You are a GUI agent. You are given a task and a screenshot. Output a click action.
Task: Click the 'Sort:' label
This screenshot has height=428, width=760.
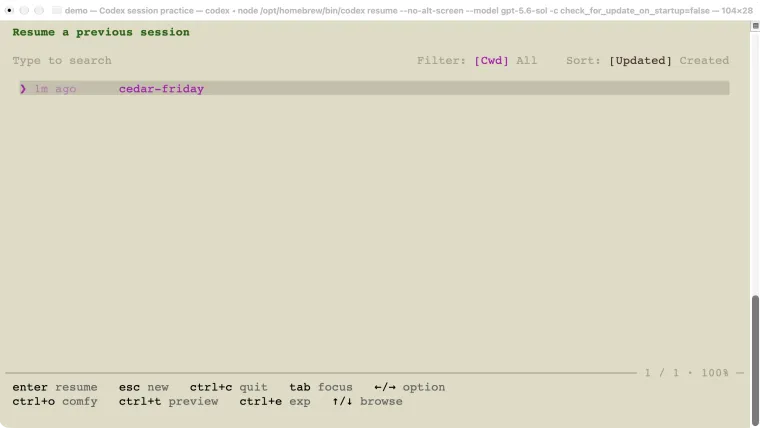point(583,61)
